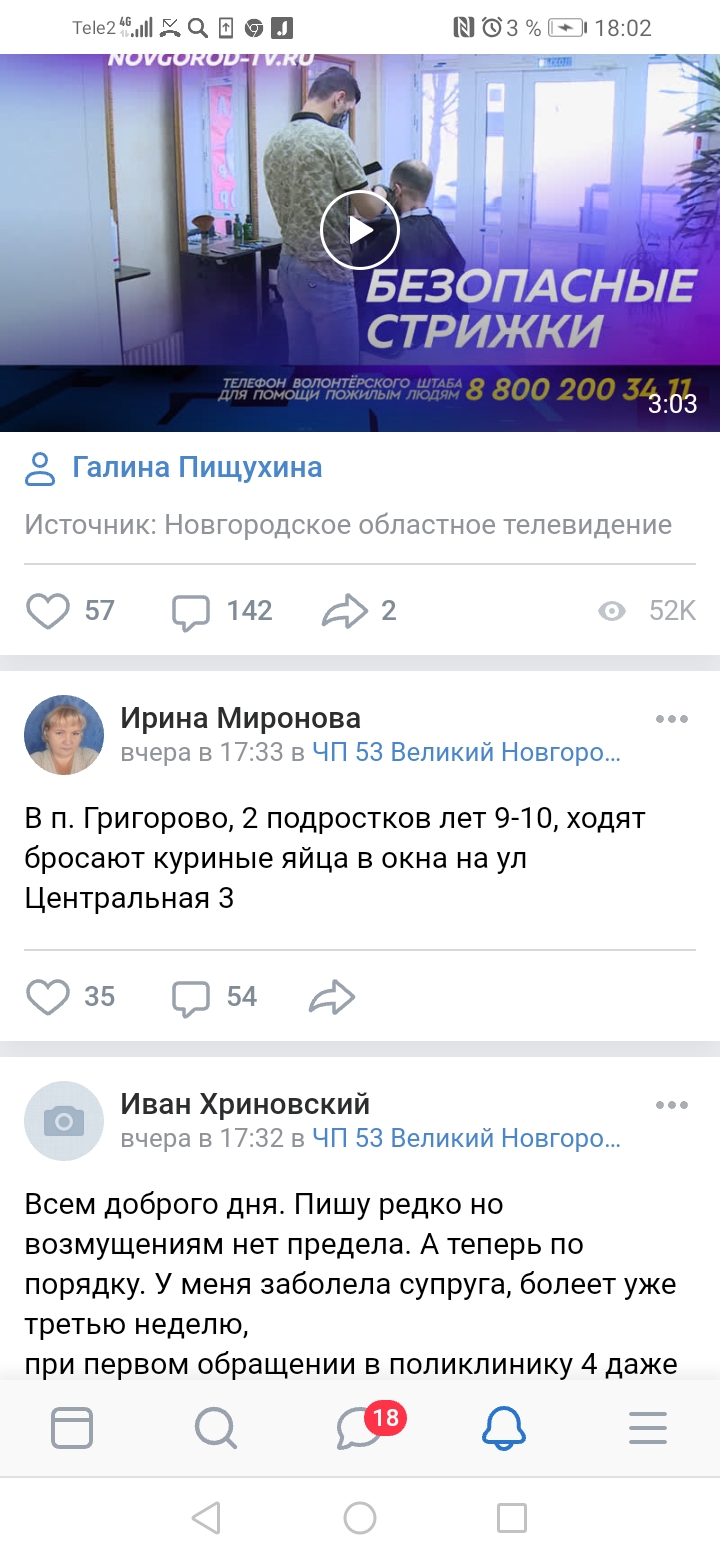This screenshot has height=1560, width=720.
Task: Tap Ирина Миронова's avatar photo
Action: (64, 735)
